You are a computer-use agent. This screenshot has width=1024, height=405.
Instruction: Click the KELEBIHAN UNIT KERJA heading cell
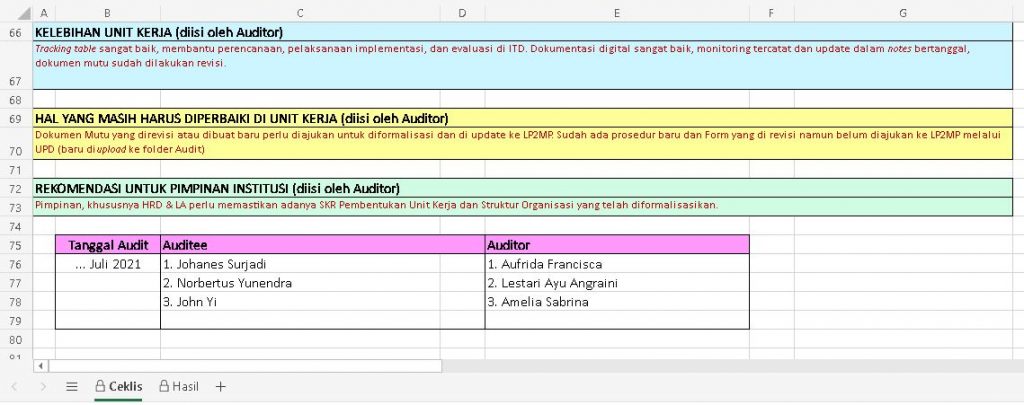pyautogui.click(x=158, y=32)
